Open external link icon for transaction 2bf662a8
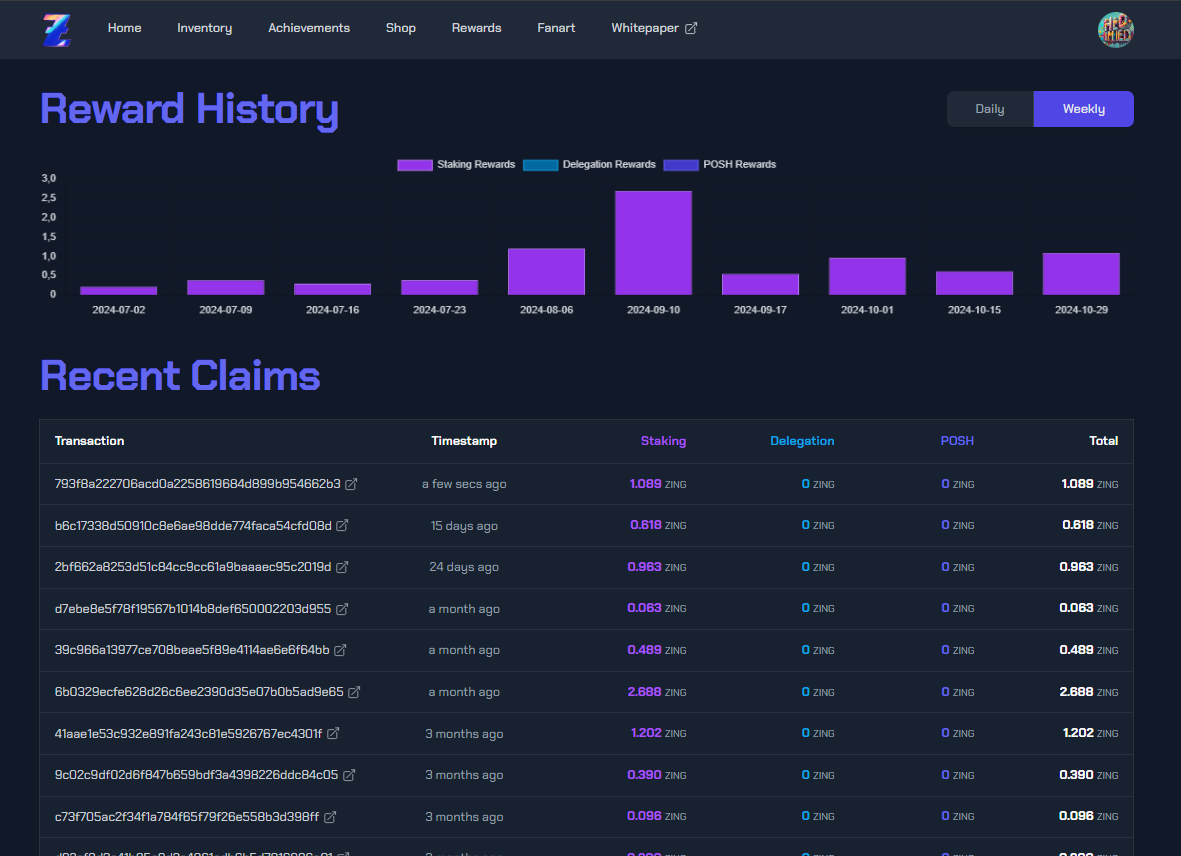The width and height of the screenshot is (1181, 856). pos(342,567)
